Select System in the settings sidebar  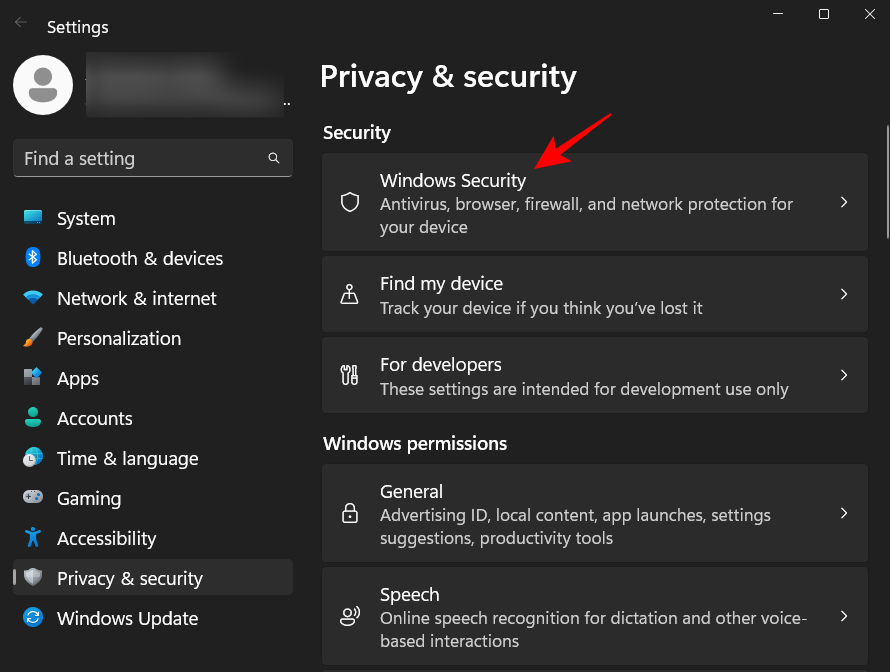click(85, 218)
